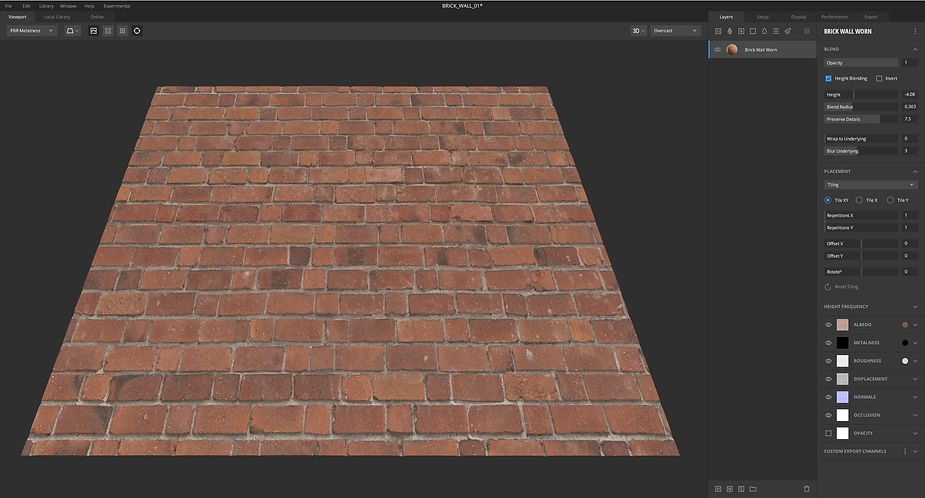Click the Add Layer Set plus icon
Screen dimensions: 925x498
pyautogui.click(x=741, y=31)
